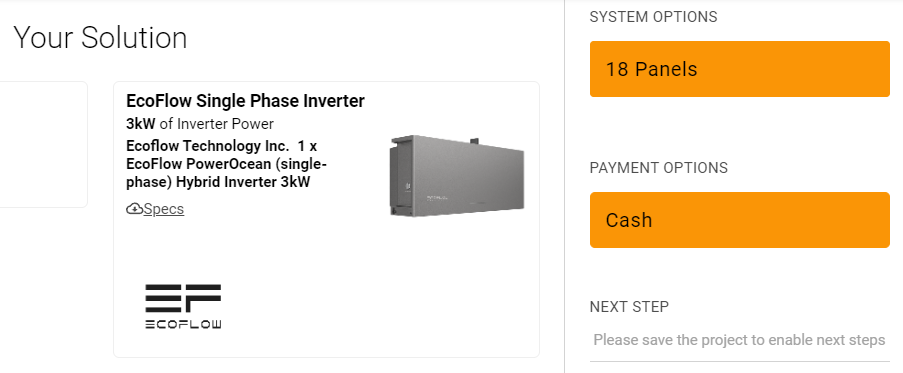Click the SYSTEM OPTIONS section label

click(654, 17)
